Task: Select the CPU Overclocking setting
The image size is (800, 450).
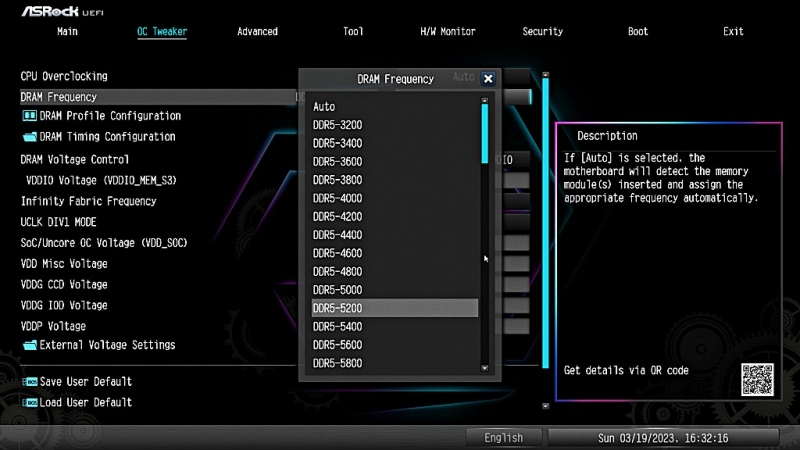Action: [x=64, y=76]
